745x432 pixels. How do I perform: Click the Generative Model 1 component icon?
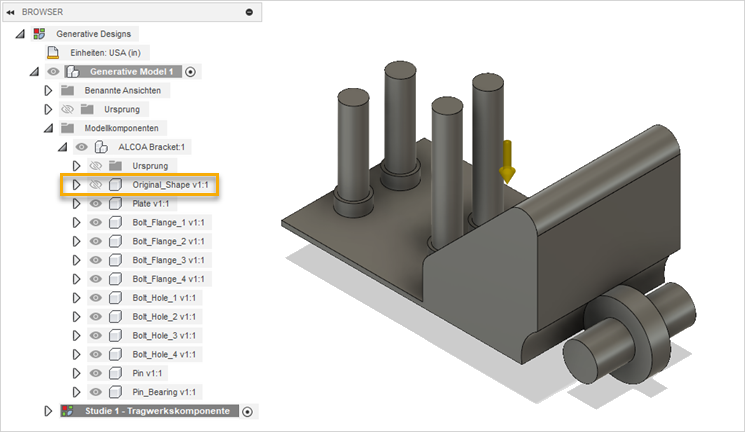click(x=73, y=72)
